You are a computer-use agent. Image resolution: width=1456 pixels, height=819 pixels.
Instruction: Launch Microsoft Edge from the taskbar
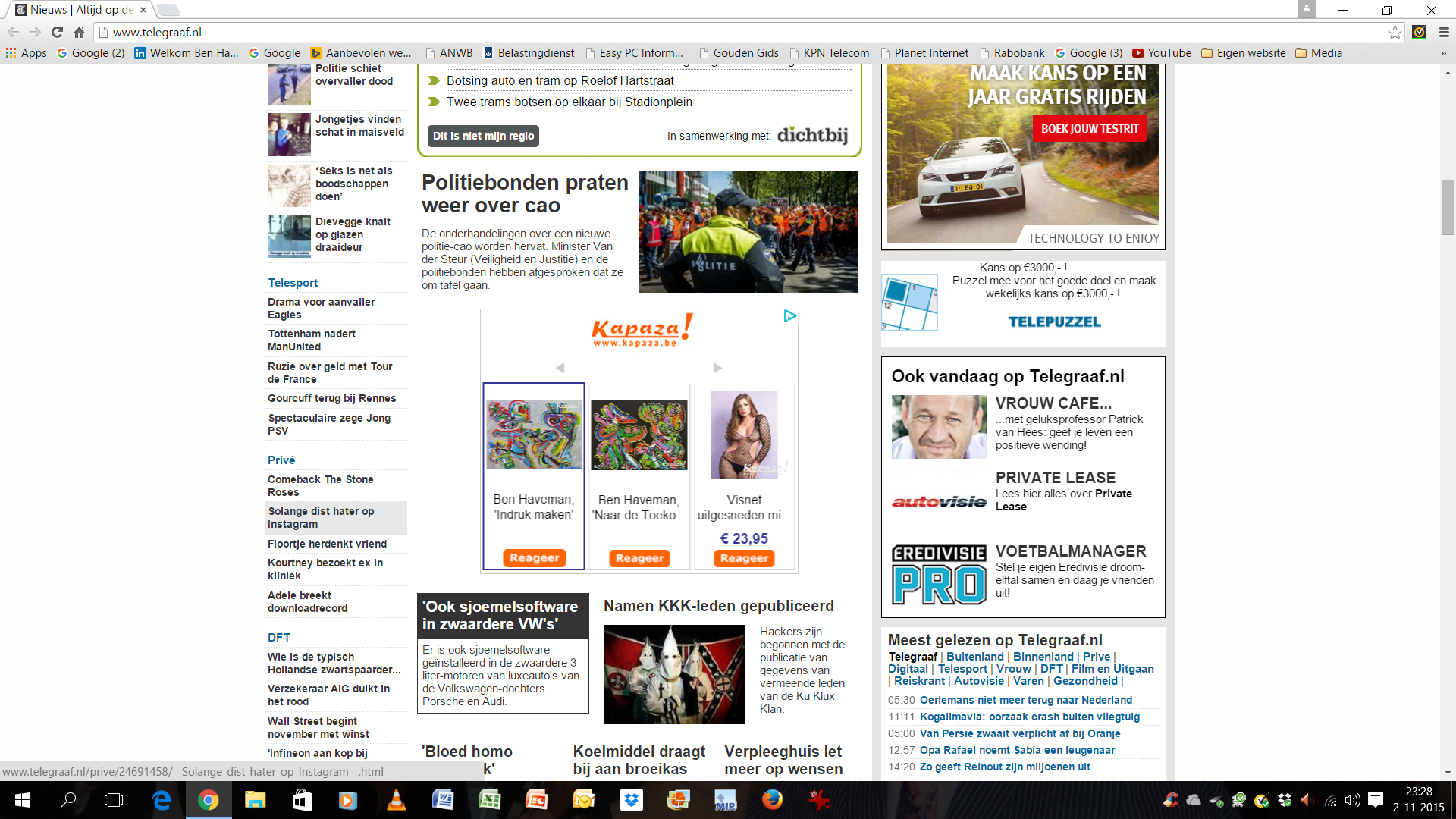pos(162,800)
